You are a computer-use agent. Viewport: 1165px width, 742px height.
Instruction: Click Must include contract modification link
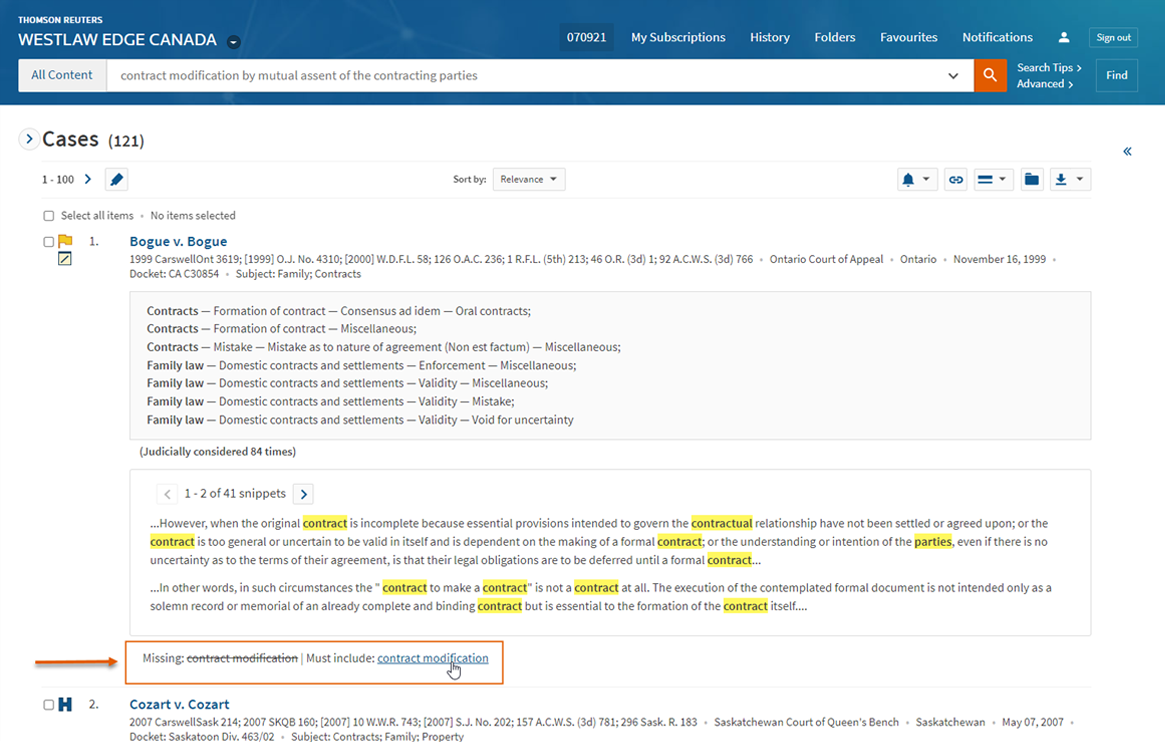coord(432,658)
